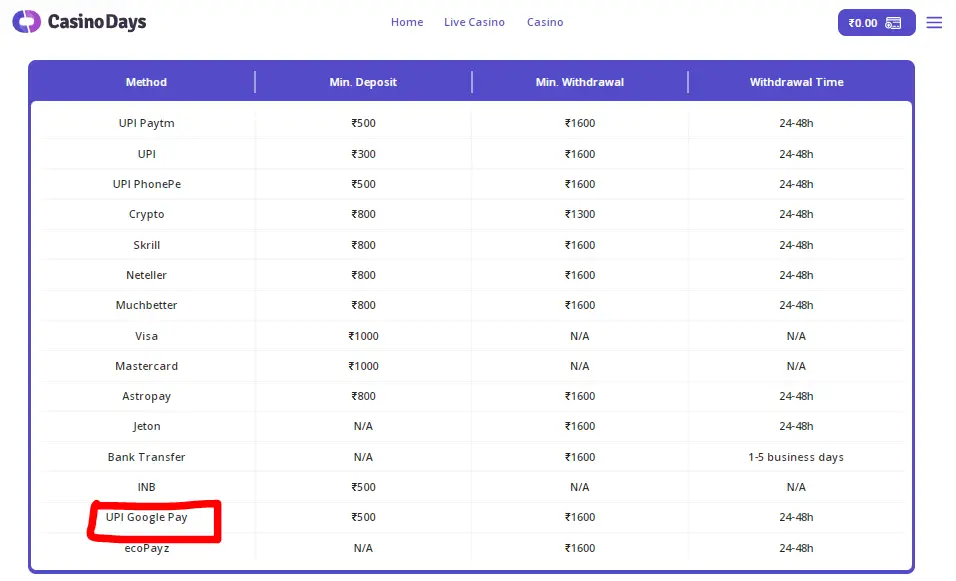956x581 pixels.
Task: Open the hamburger menu icon
Action: pos(934,22)
